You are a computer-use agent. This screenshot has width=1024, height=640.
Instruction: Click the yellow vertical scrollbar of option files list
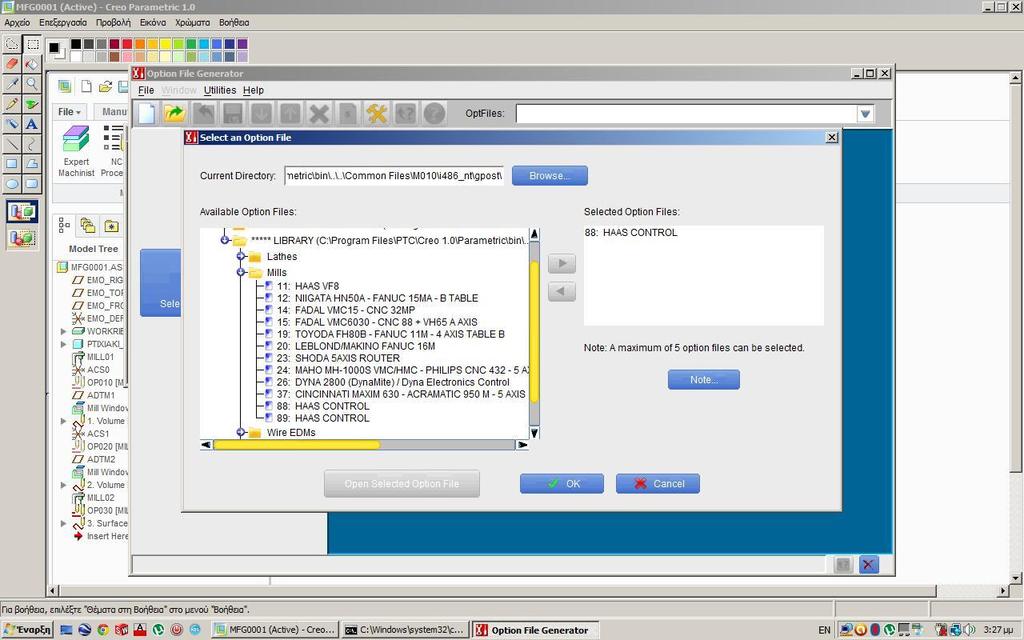534,331
